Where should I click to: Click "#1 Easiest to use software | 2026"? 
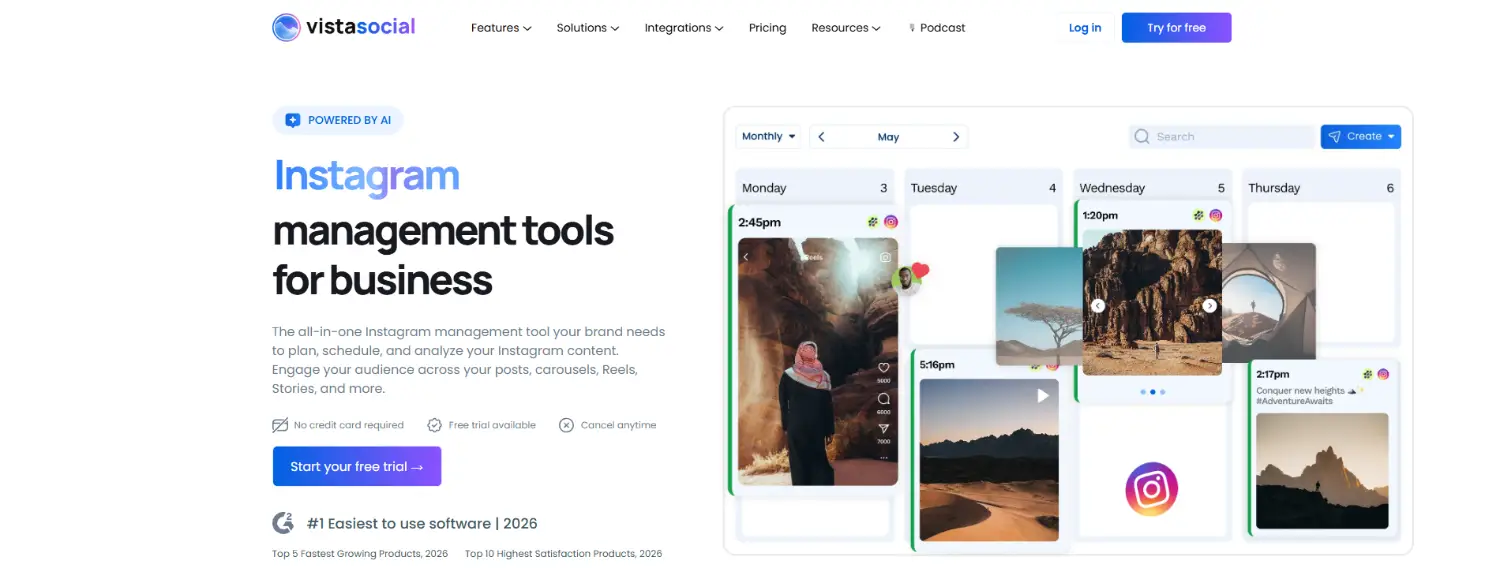422,523
